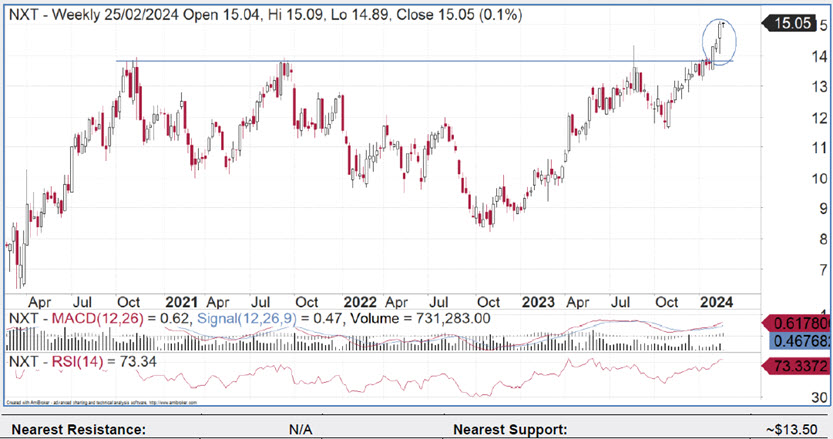Screen dimensions: 833x439
Task: Click the AmiBroker credit text at chart bottom
Action: (102, 403)
